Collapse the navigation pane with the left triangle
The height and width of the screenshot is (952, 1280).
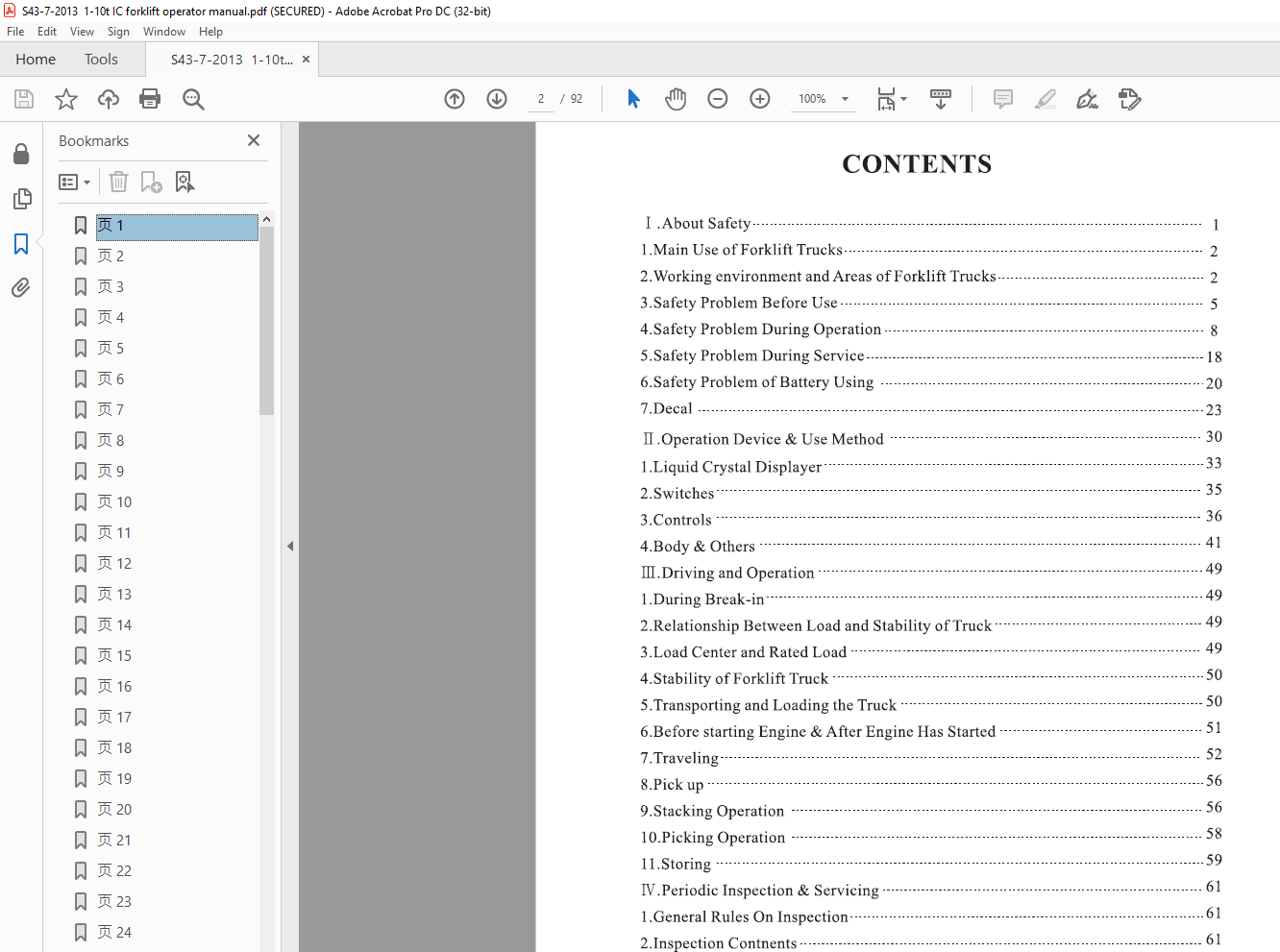click(290, 546)
